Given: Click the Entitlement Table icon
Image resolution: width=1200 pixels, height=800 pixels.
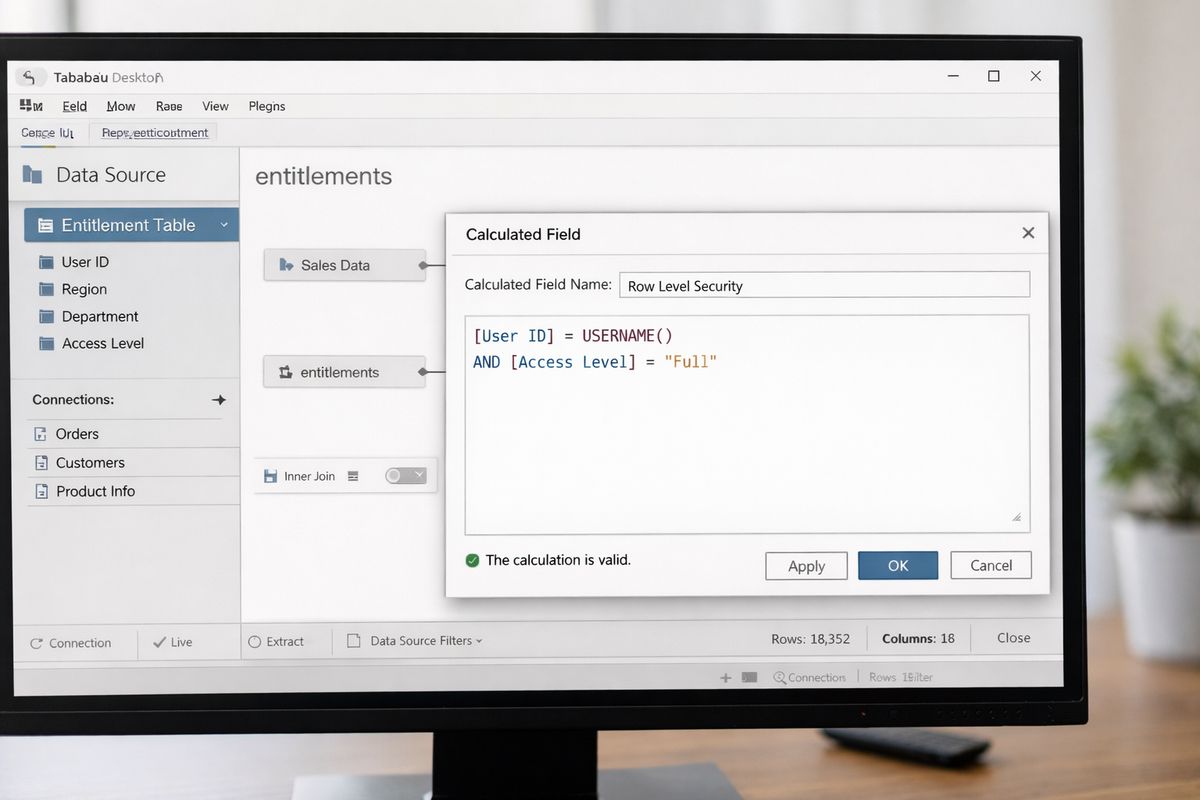Looking at the screenshot, I should coord(45,226).
